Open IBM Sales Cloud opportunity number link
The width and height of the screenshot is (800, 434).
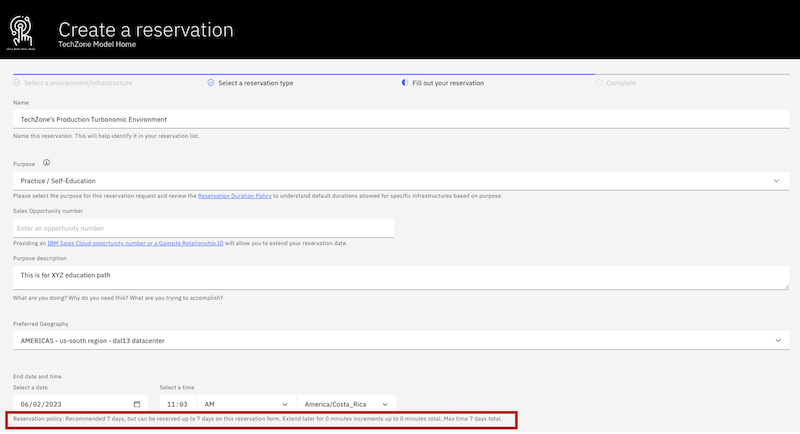coord(135,243)
